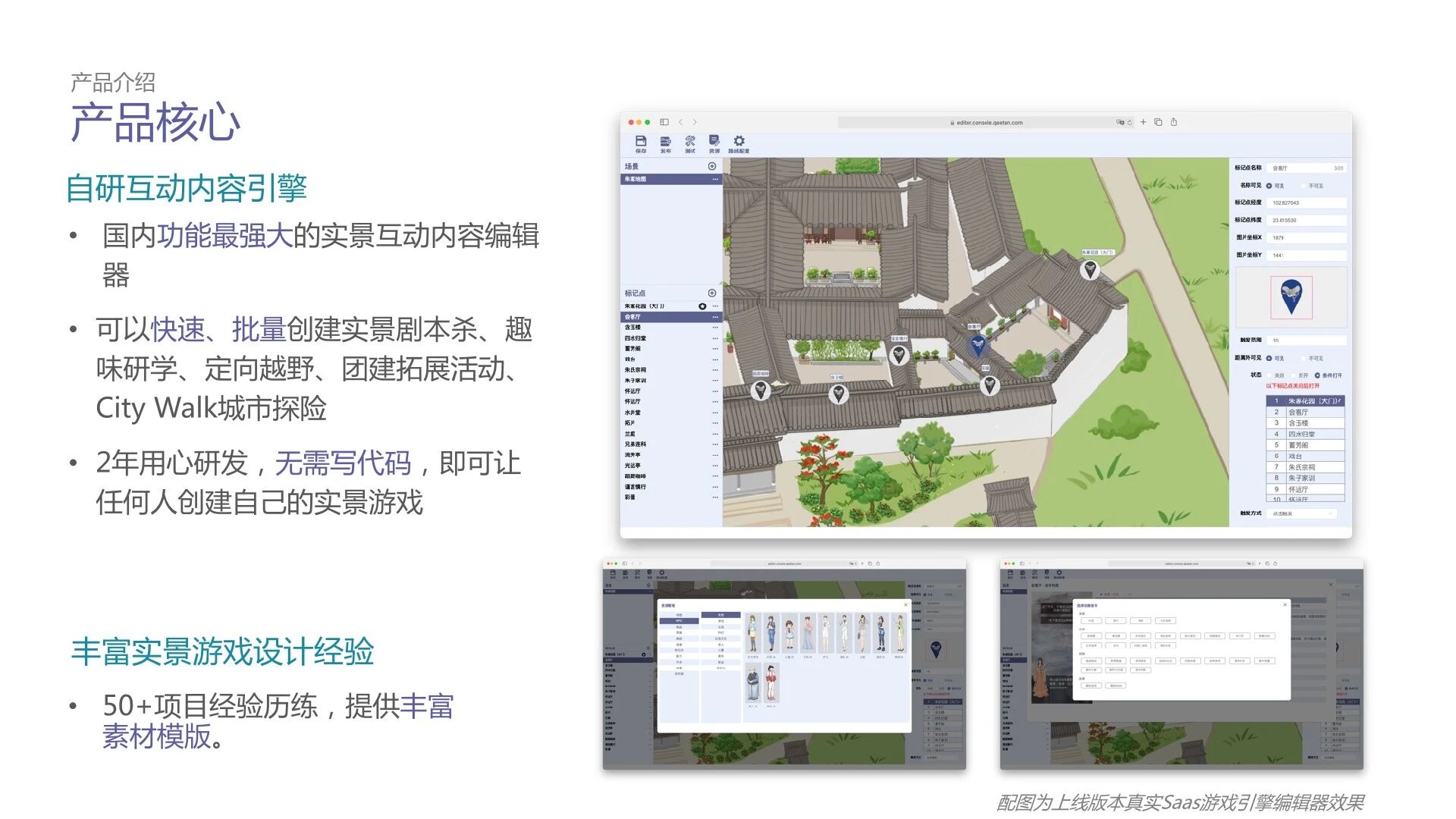Open resources with the 资源 icon
The height and width of the screenshot is (819, 1456).
coord(714,142)
